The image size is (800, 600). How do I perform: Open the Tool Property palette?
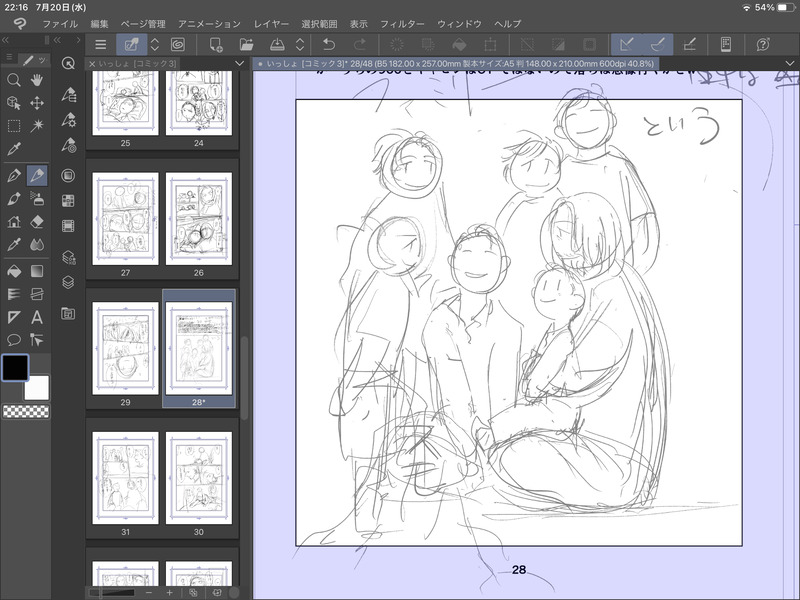tap(68, 120)
